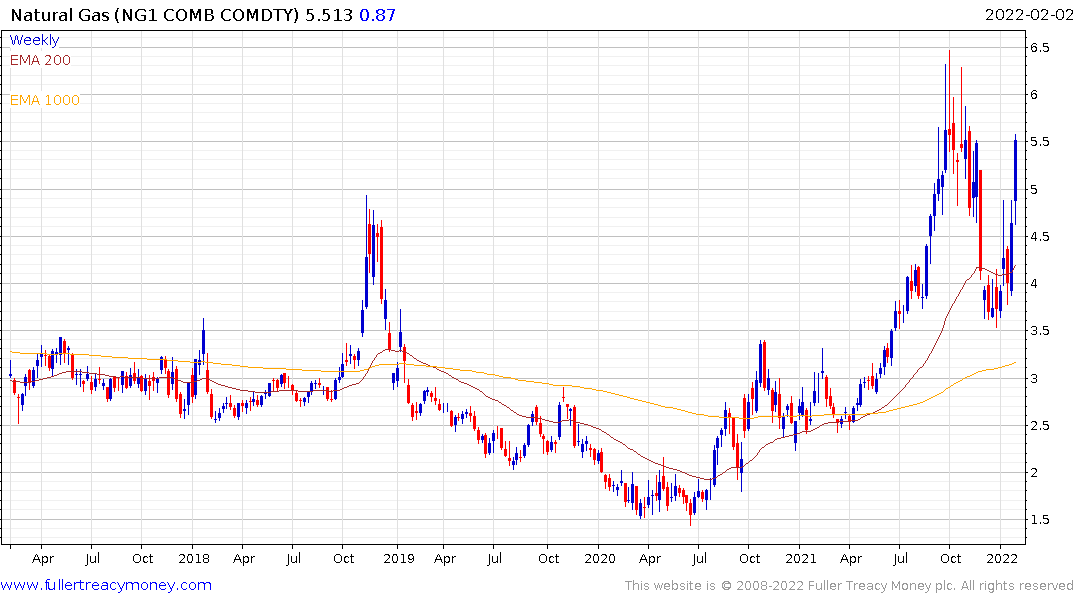Select the 'Weekly' interval label

(x=34, y=40)
